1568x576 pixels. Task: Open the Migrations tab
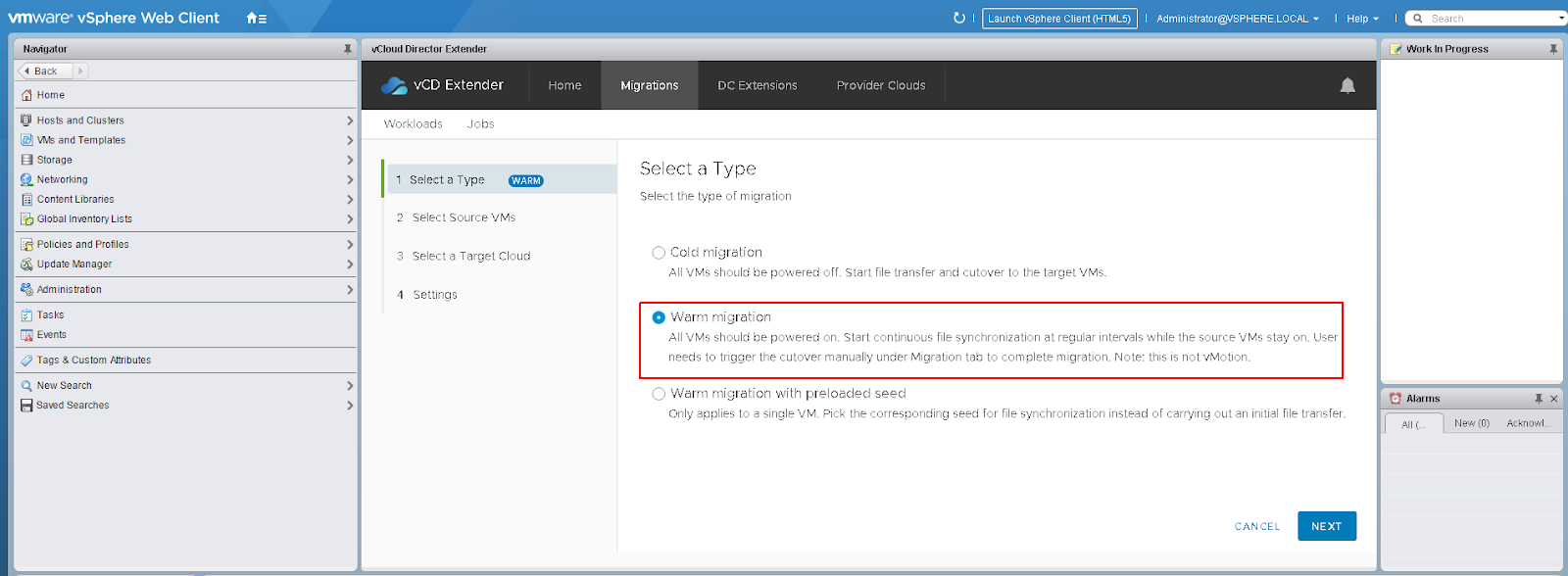coord(650,85)
